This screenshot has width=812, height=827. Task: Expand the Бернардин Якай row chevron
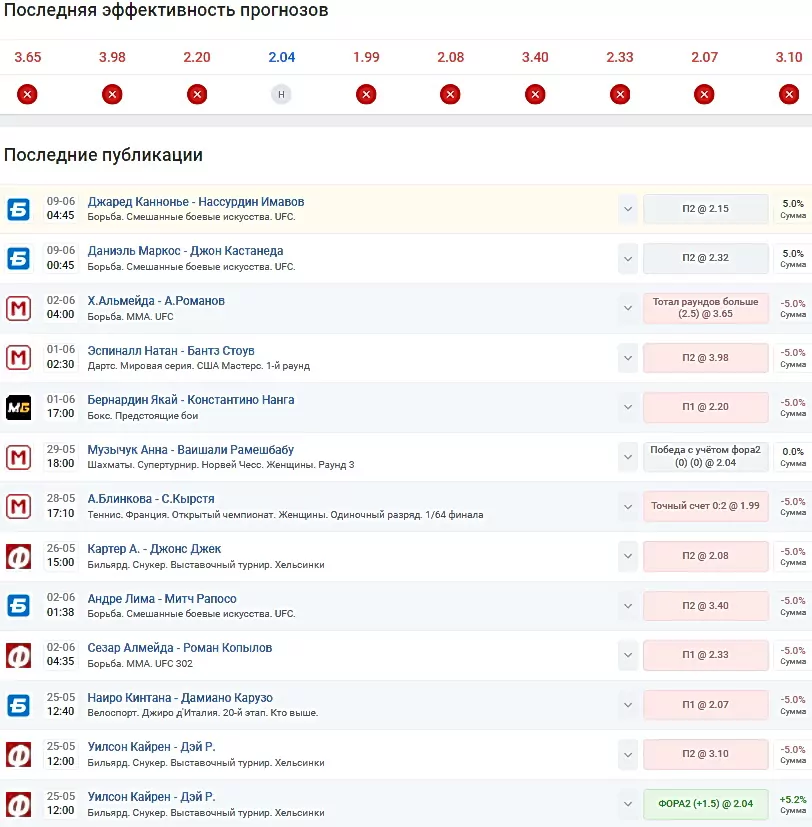tap(627, 407)
